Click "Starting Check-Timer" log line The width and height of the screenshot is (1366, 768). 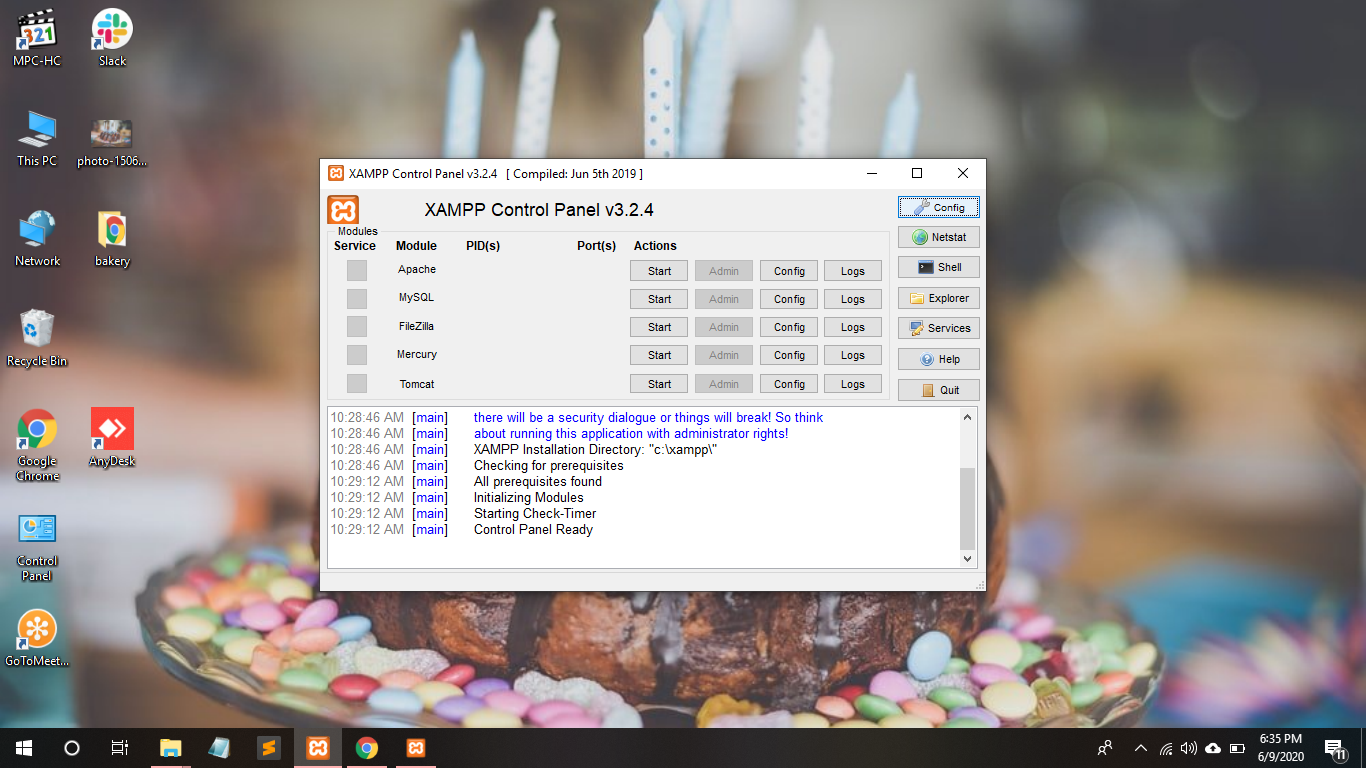[x=535, y=514]
